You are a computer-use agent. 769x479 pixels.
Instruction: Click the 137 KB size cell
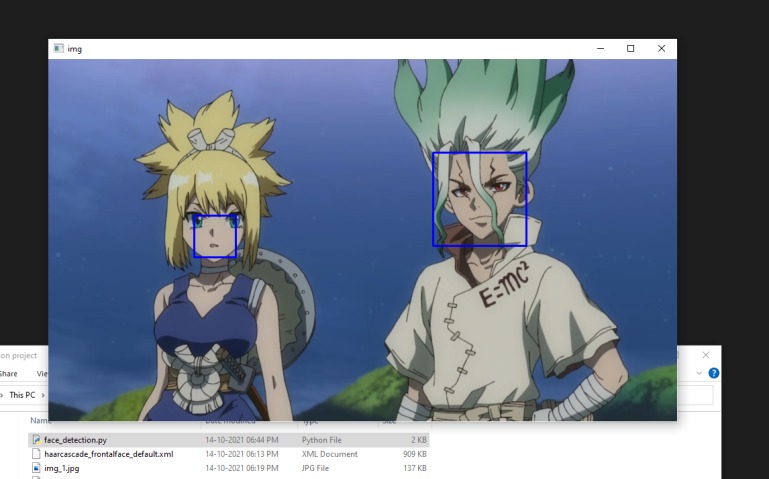click(x=415, y=468)
